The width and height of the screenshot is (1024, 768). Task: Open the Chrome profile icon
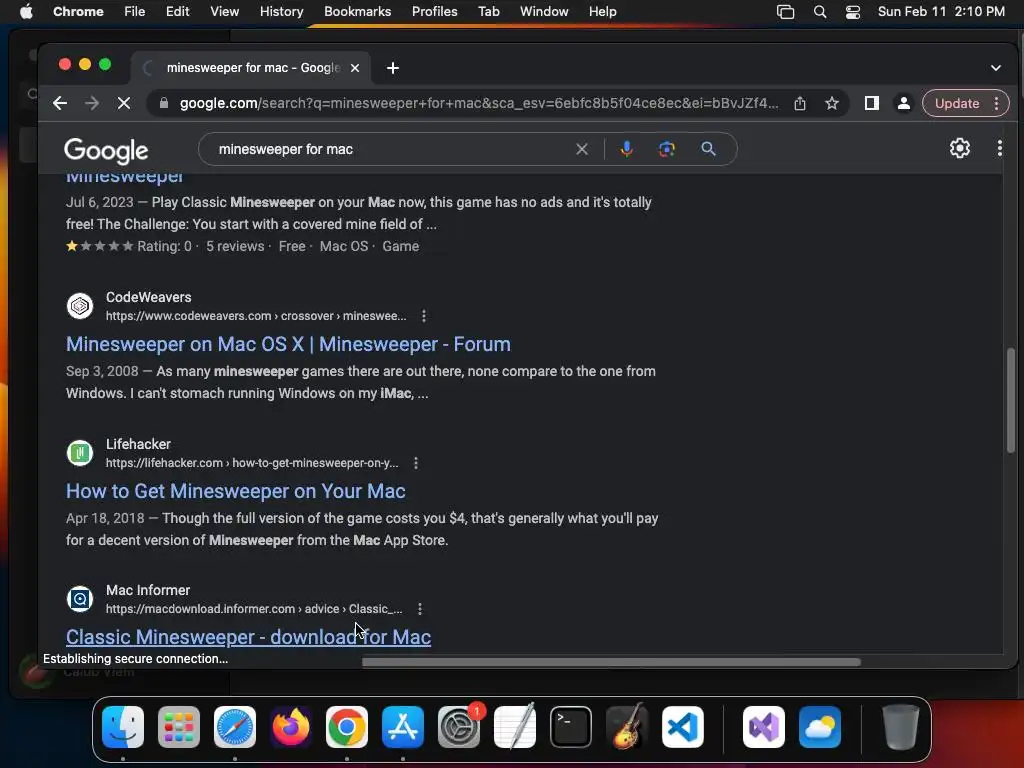pos(903,103)
